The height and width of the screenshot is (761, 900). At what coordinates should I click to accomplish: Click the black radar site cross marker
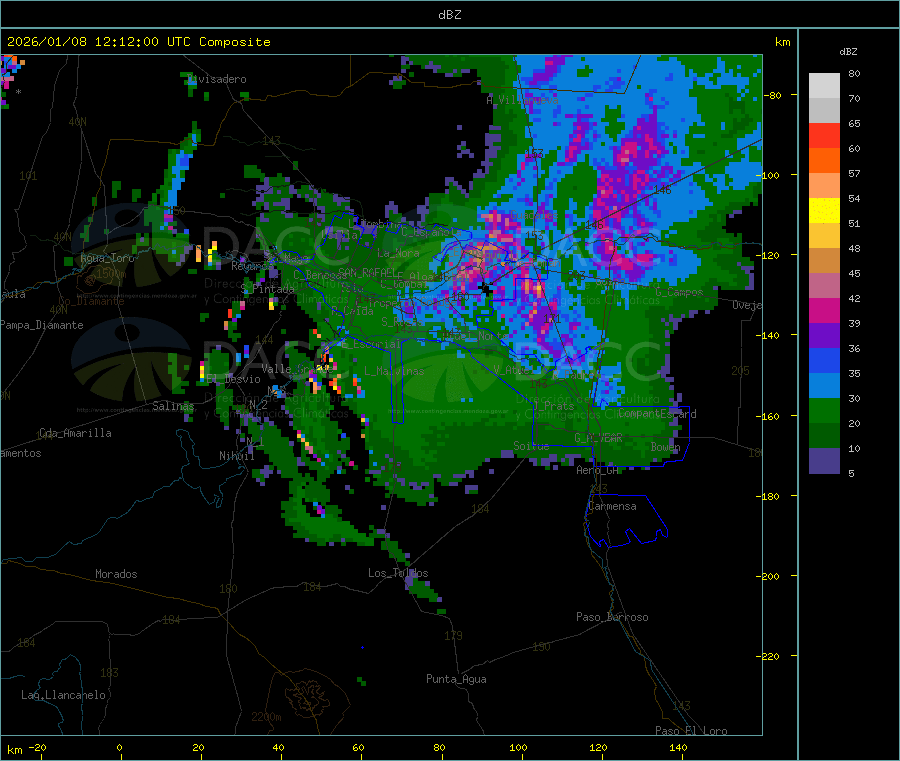(x=486, y=289)
